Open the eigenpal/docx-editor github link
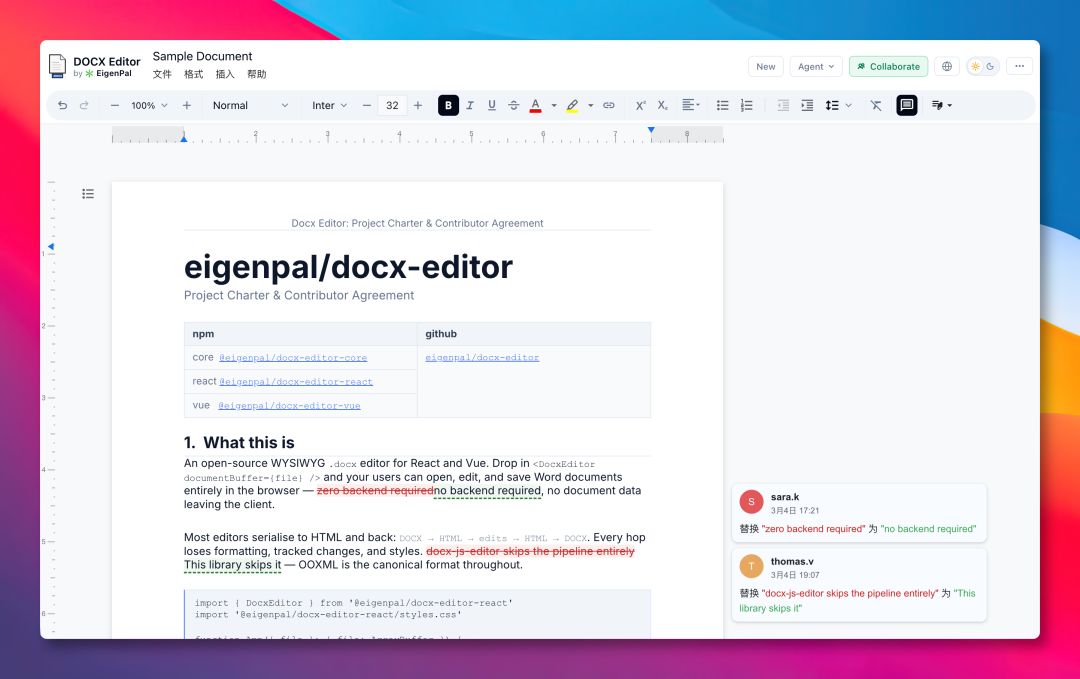The image size is (1080, 679). 482,358
